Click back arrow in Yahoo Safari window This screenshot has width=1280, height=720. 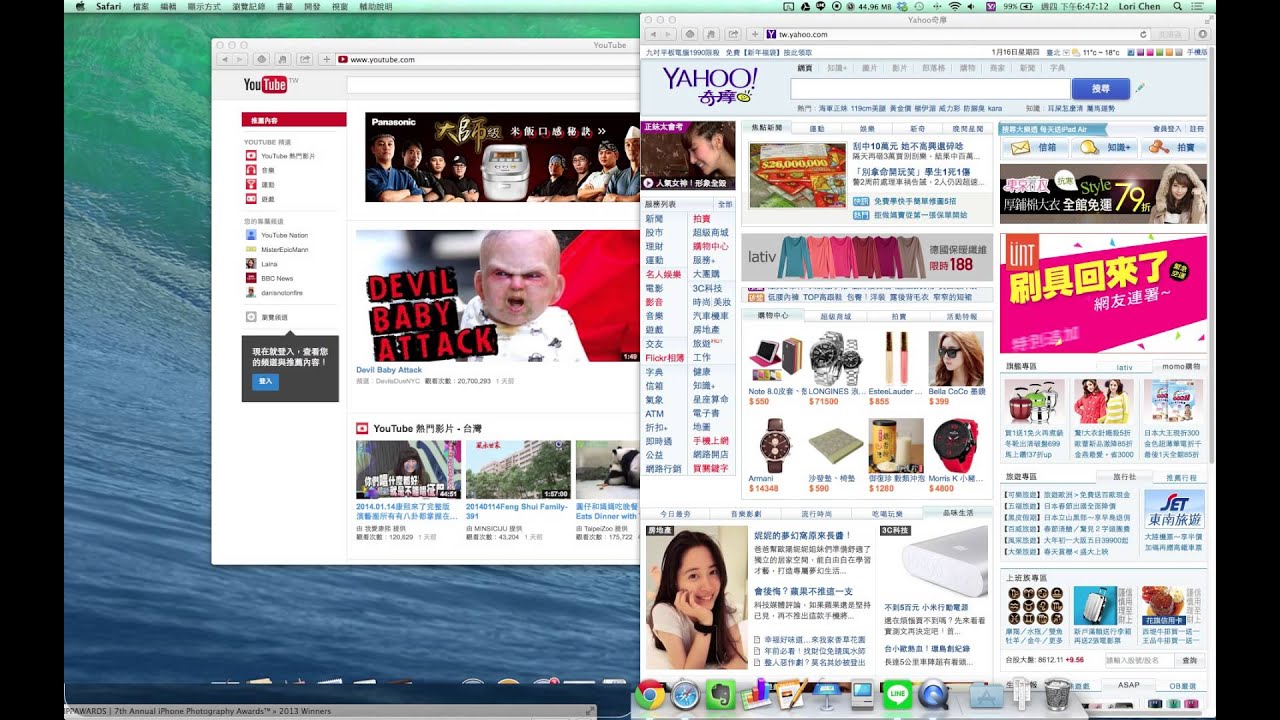(x=655, y=34)
